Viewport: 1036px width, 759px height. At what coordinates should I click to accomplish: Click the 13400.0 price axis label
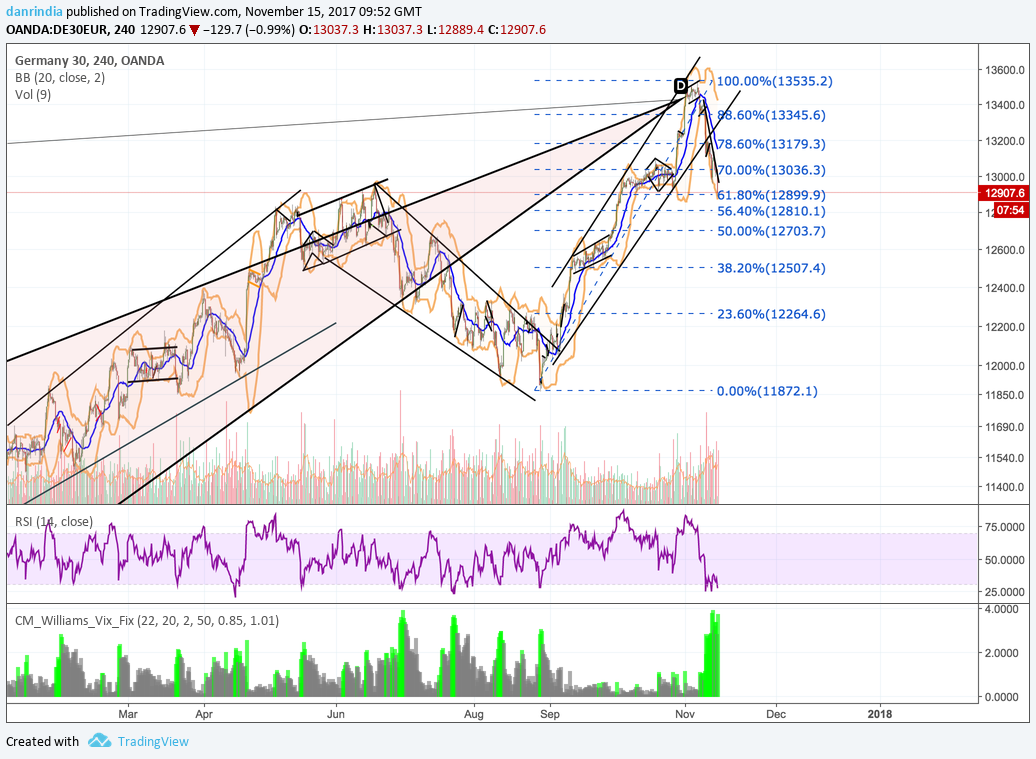point(1005,105)
